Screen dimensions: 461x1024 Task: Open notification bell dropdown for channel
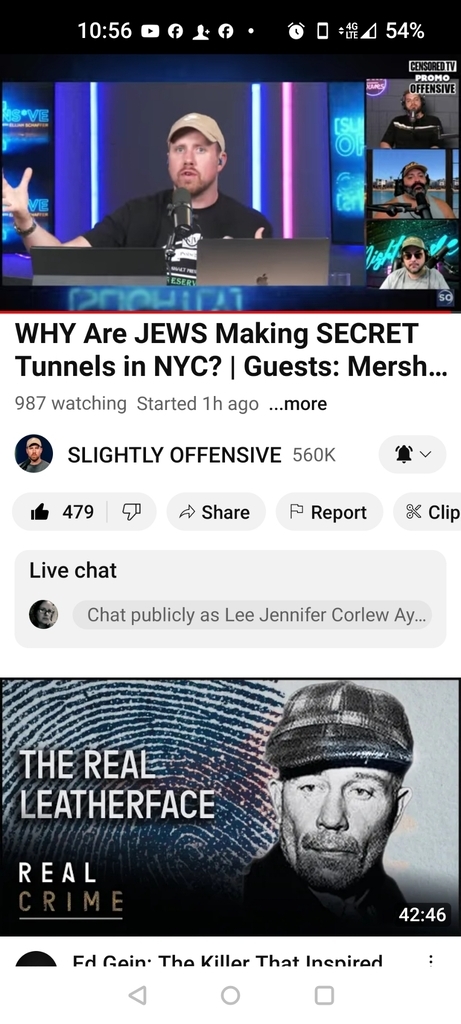point(412,455)
